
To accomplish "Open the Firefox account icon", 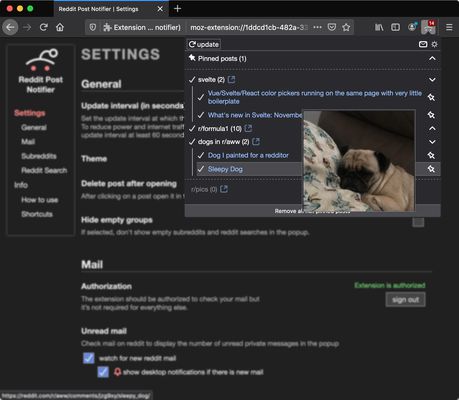I will click(x=412, y=27).
